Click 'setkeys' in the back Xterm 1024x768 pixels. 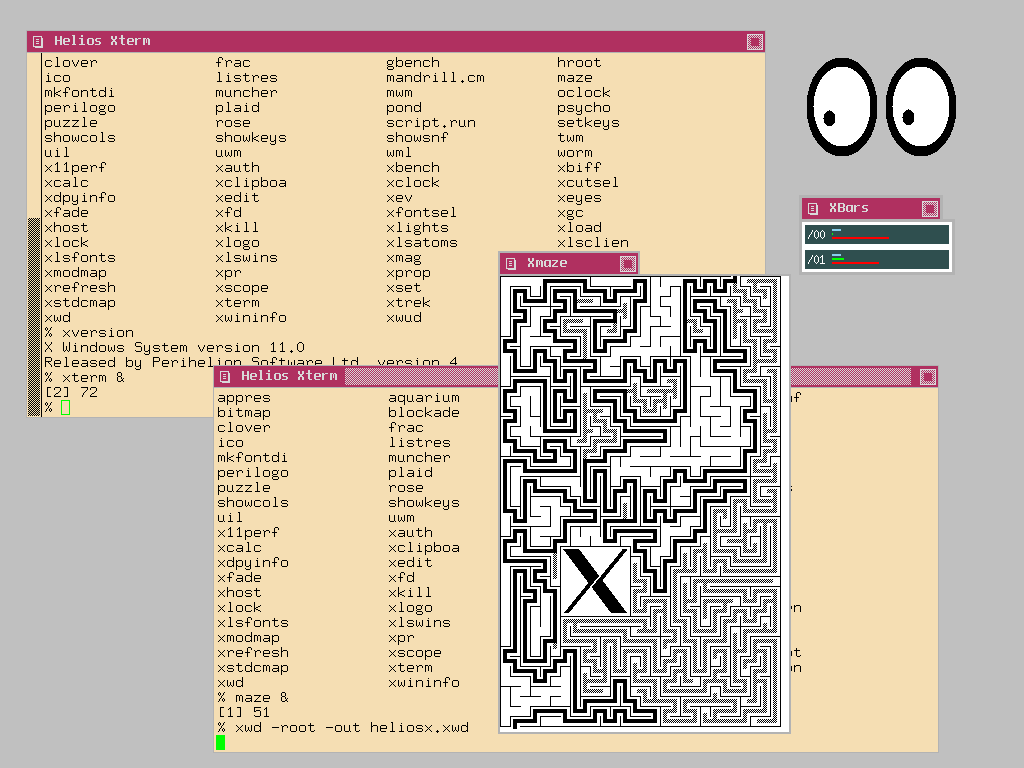point(588,123)
